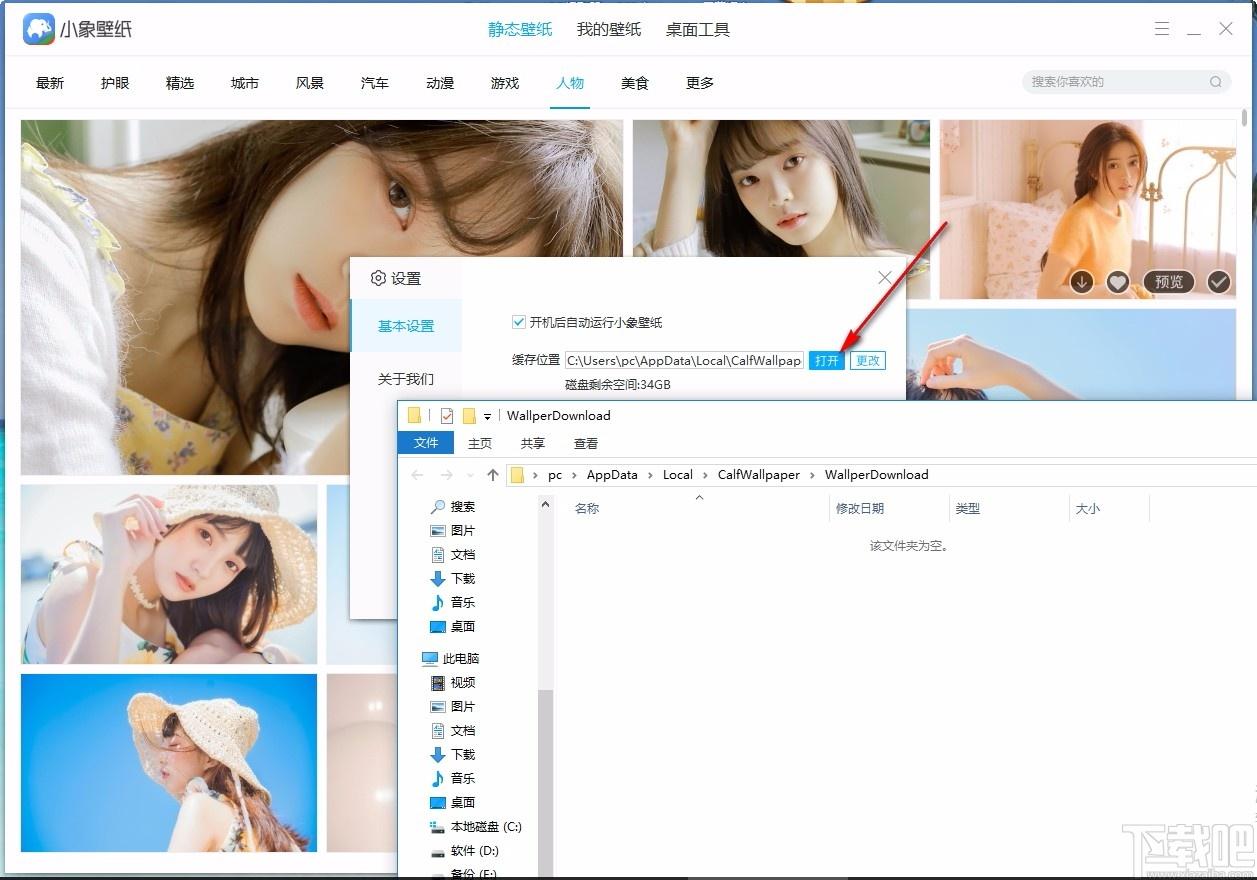Open the quick access toolbar dropdown
The height and width of the screenshot is (880, 1257).
tap(487, 415)
